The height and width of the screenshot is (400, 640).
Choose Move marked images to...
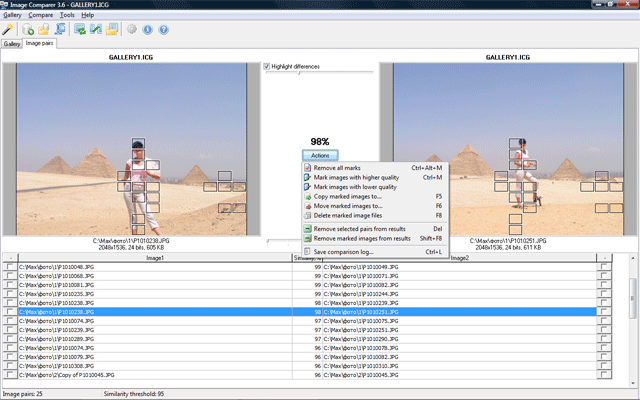[375, 206]
